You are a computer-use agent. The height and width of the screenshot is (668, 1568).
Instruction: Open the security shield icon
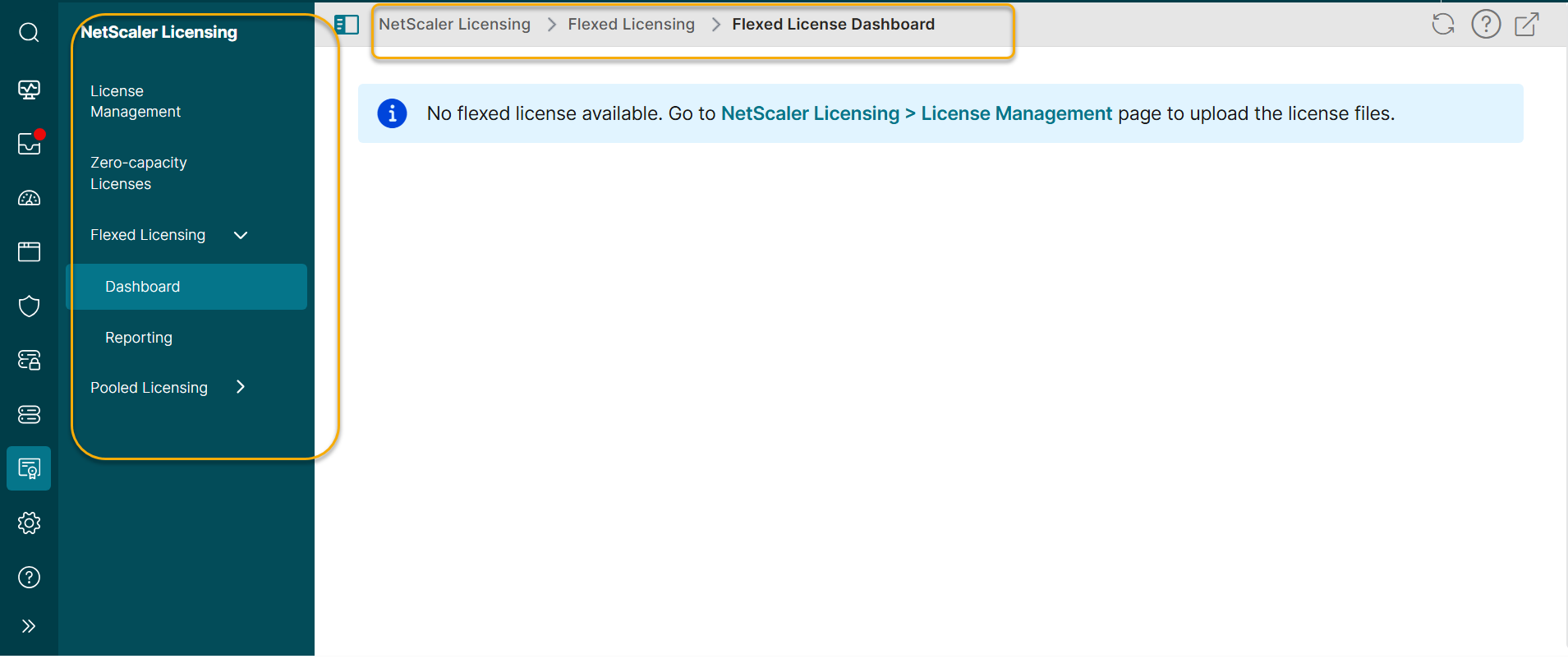point(29,306)
